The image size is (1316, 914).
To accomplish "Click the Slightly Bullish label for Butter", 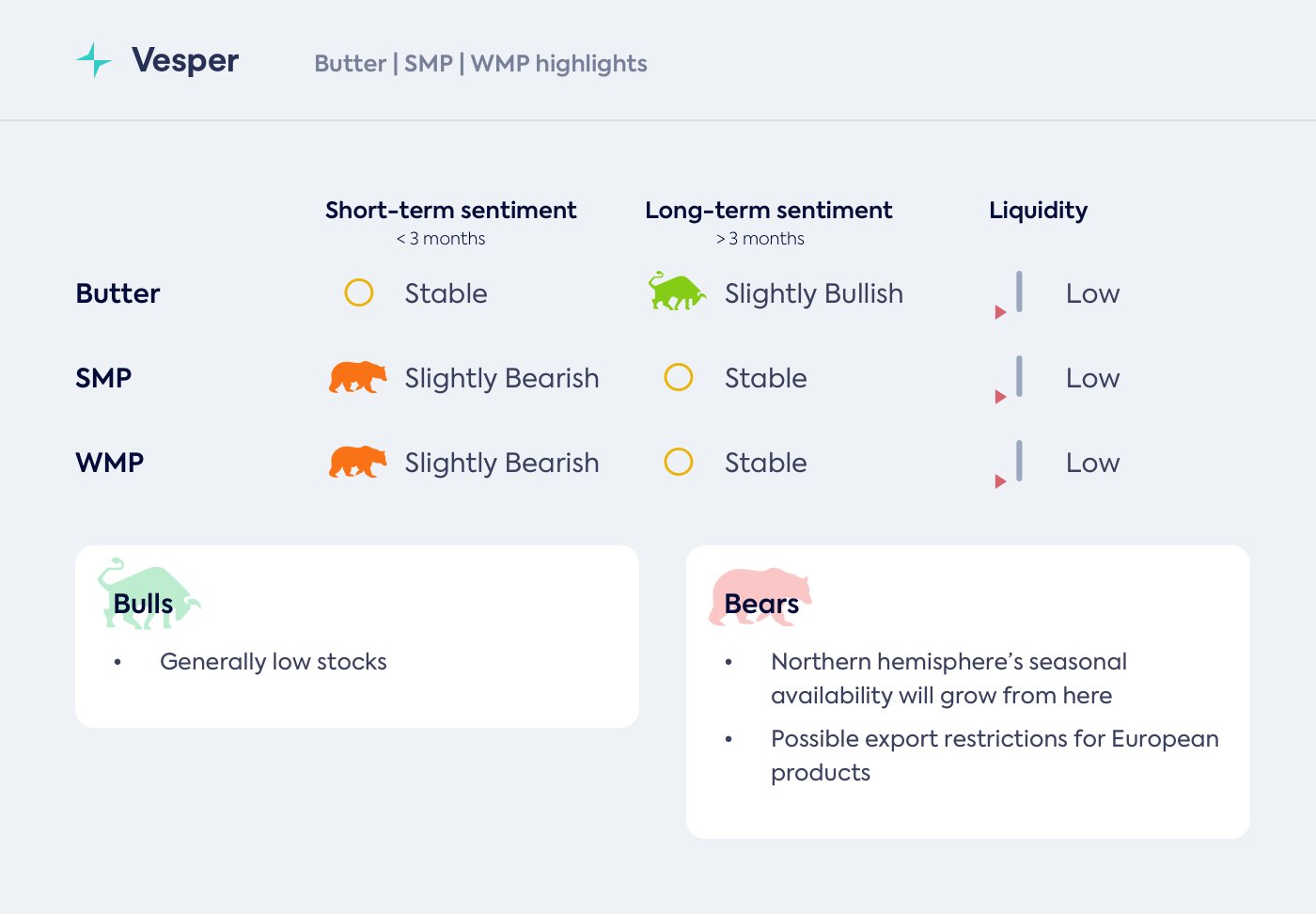I will coord(813,293).
